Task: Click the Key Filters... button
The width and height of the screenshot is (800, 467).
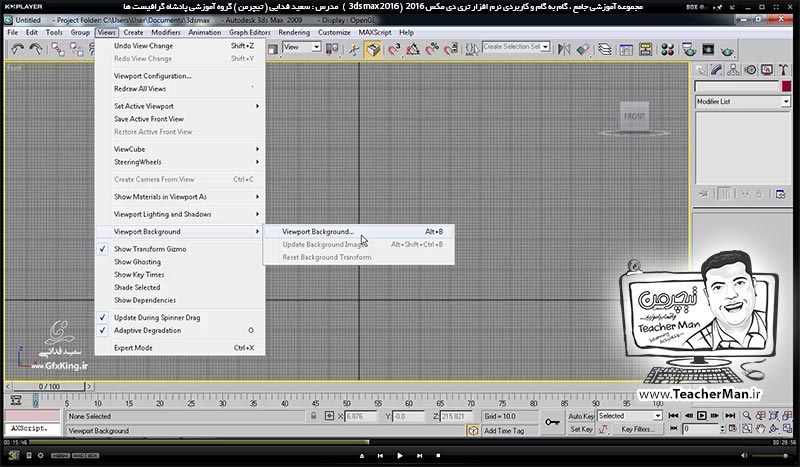Action: (x=638, y=429)
